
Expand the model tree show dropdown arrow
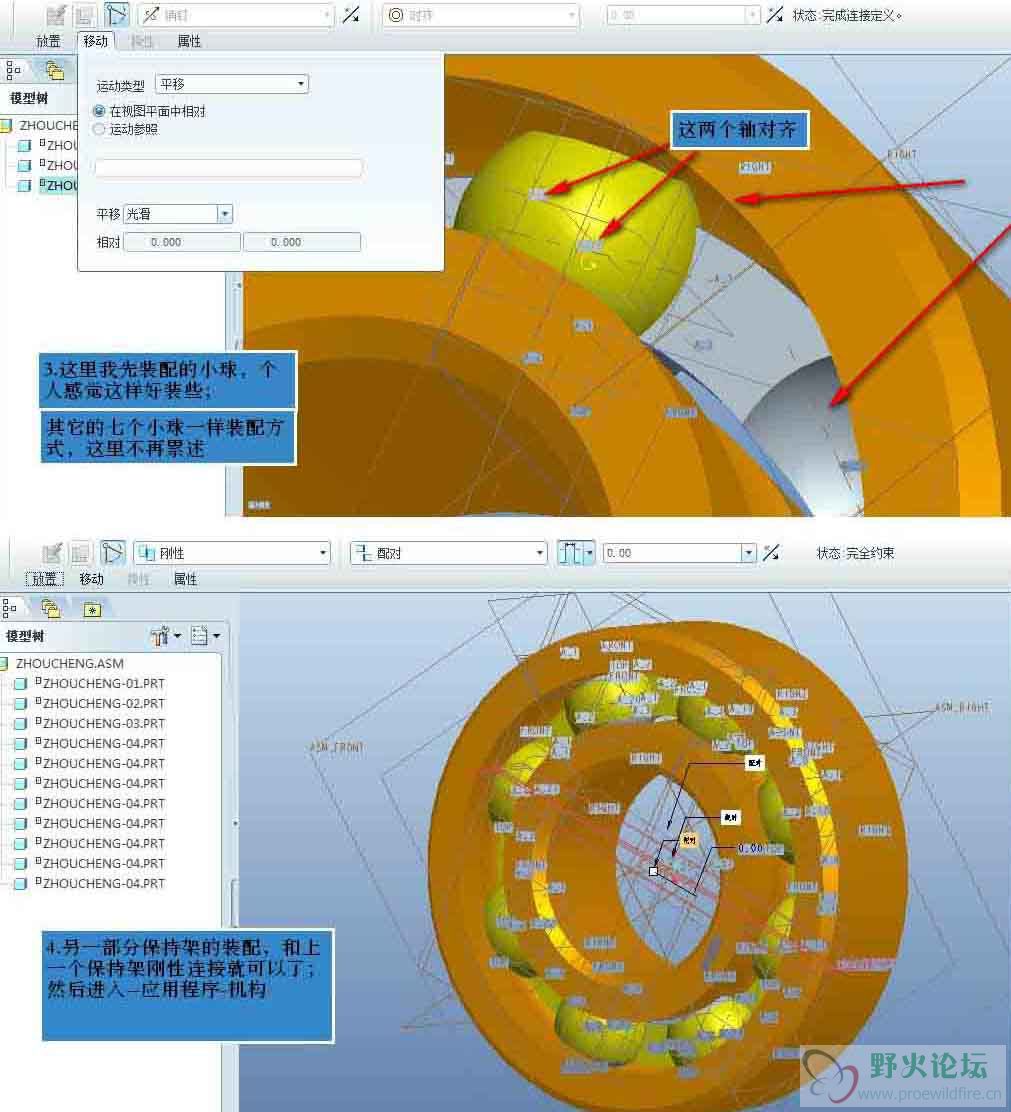pyautogui.click(x=216, y=635)
